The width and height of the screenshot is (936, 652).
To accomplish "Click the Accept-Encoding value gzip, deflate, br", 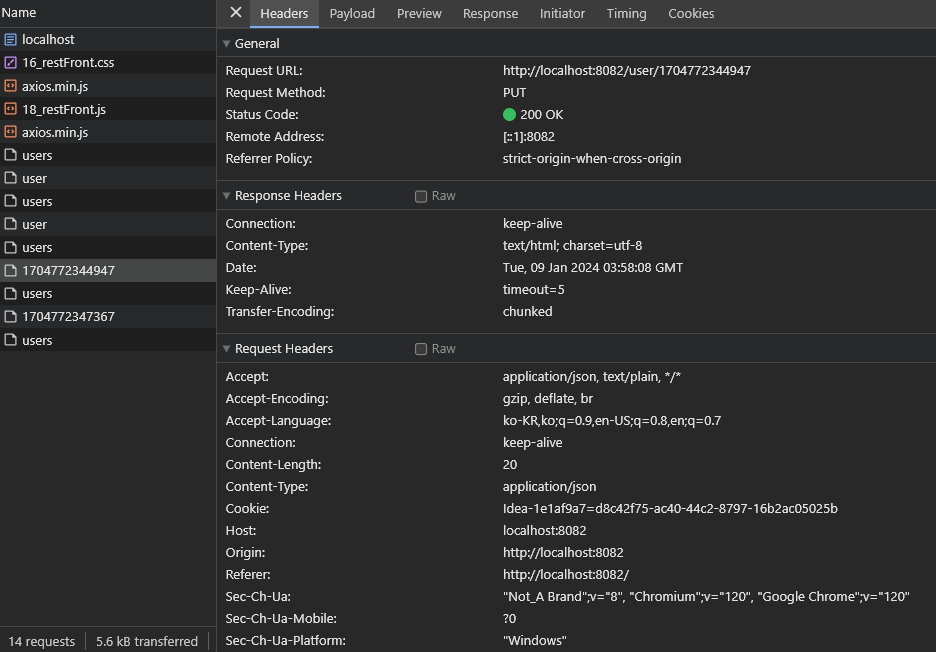I will coord(548,399).
